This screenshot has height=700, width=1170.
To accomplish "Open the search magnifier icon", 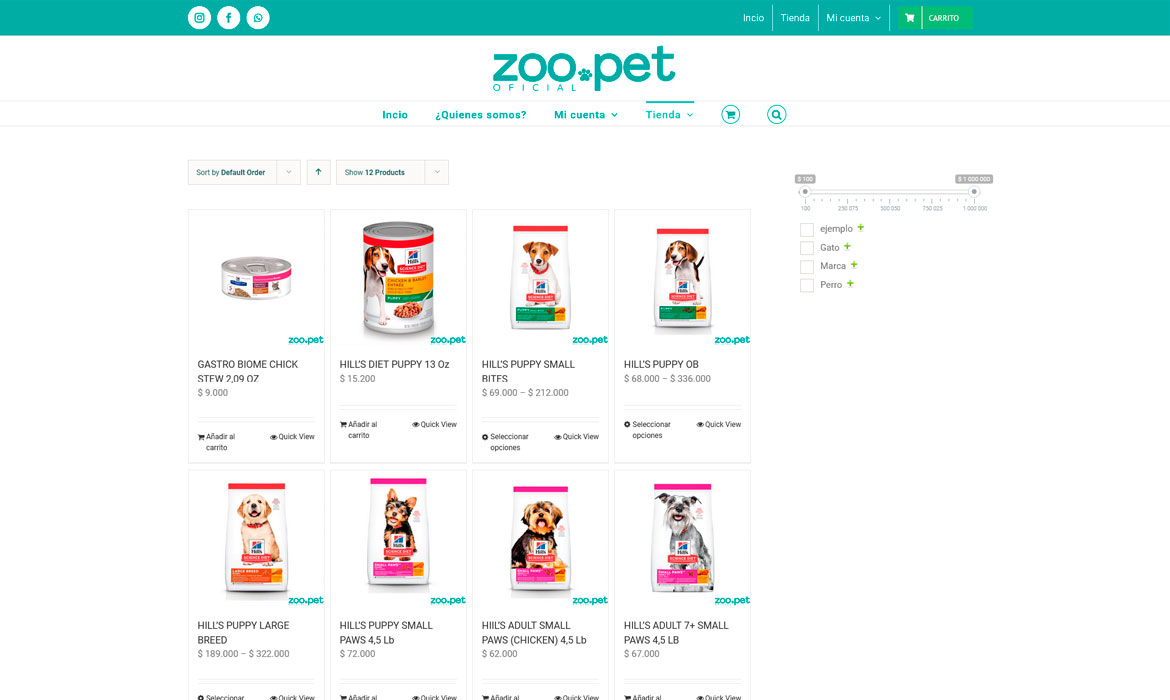I will pyautogui.click(x=777, y=114).
